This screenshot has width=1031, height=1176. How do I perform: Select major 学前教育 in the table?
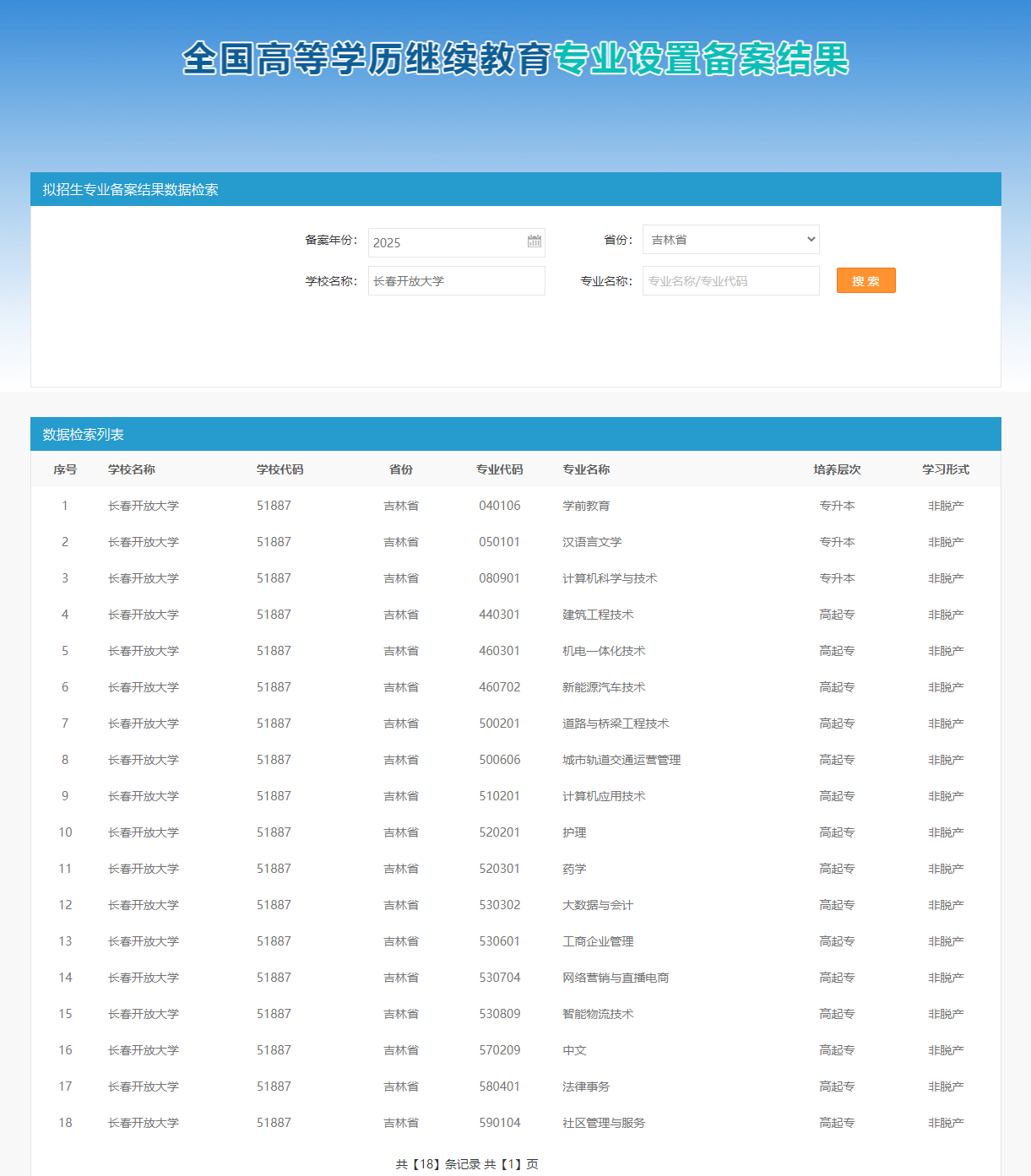(x=587, y=506)
